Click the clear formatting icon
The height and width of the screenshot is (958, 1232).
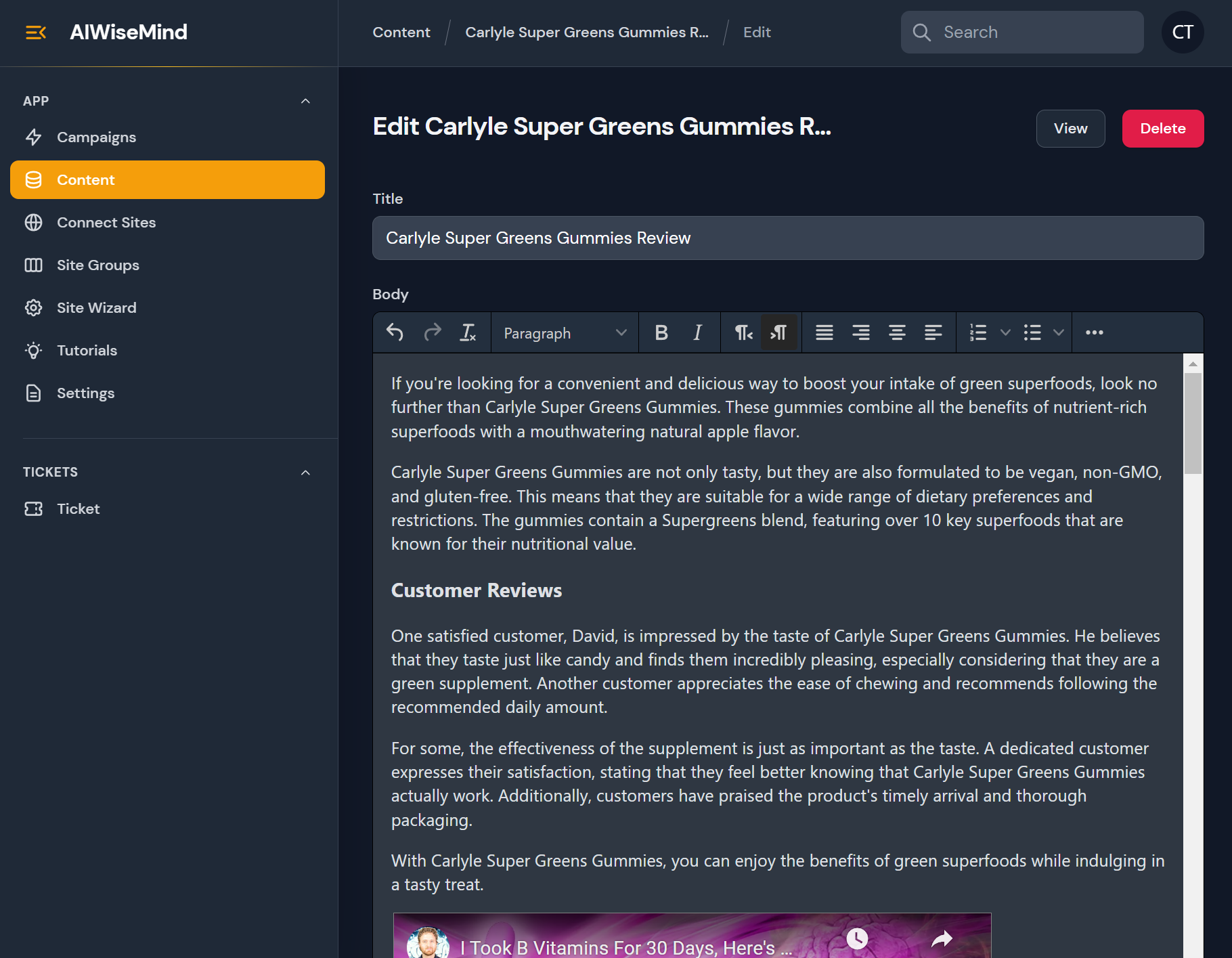click(468, 332)
